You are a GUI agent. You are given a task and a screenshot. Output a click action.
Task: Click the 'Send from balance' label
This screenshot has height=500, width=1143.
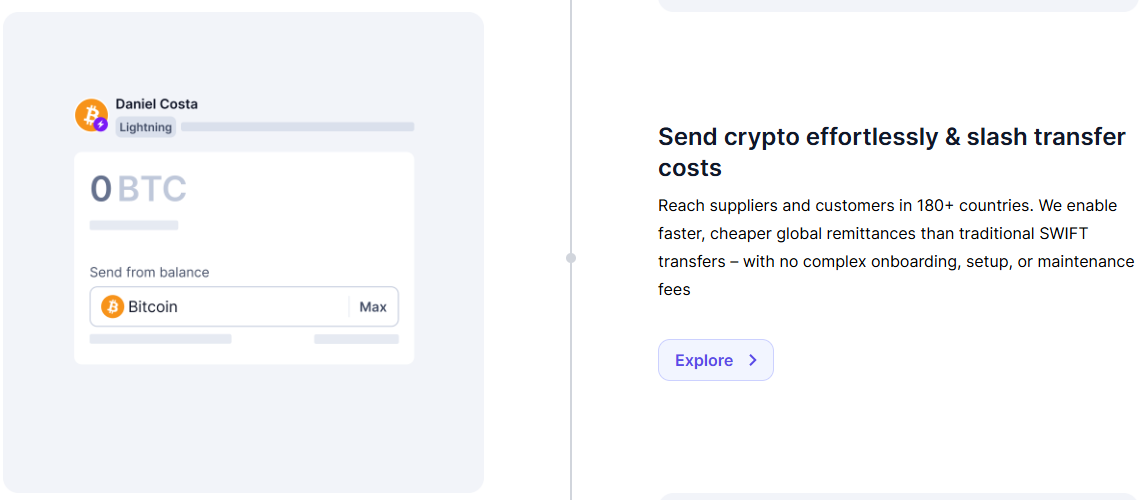coord(150,272)
